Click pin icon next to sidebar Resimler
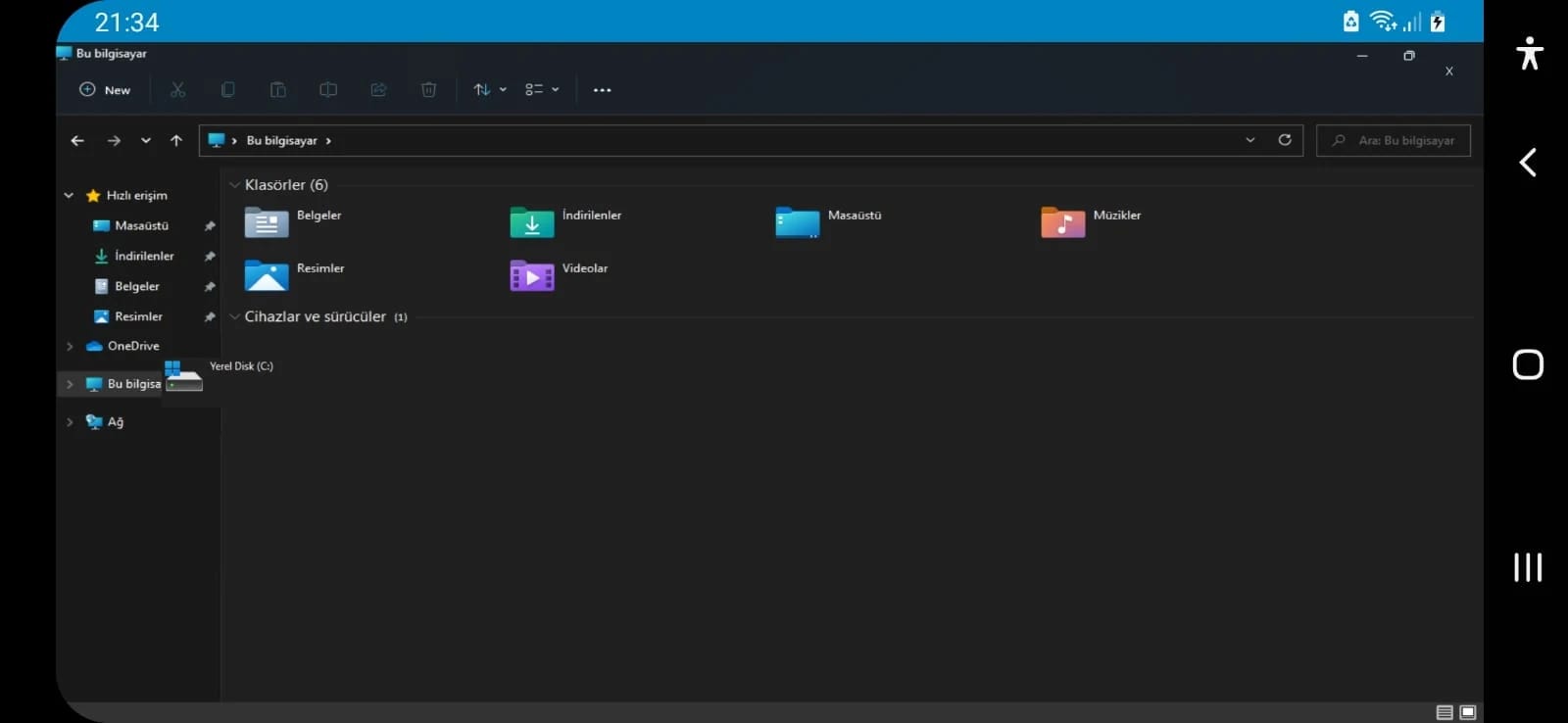This screenshot has width=1568, height=723. pos(209,317)
